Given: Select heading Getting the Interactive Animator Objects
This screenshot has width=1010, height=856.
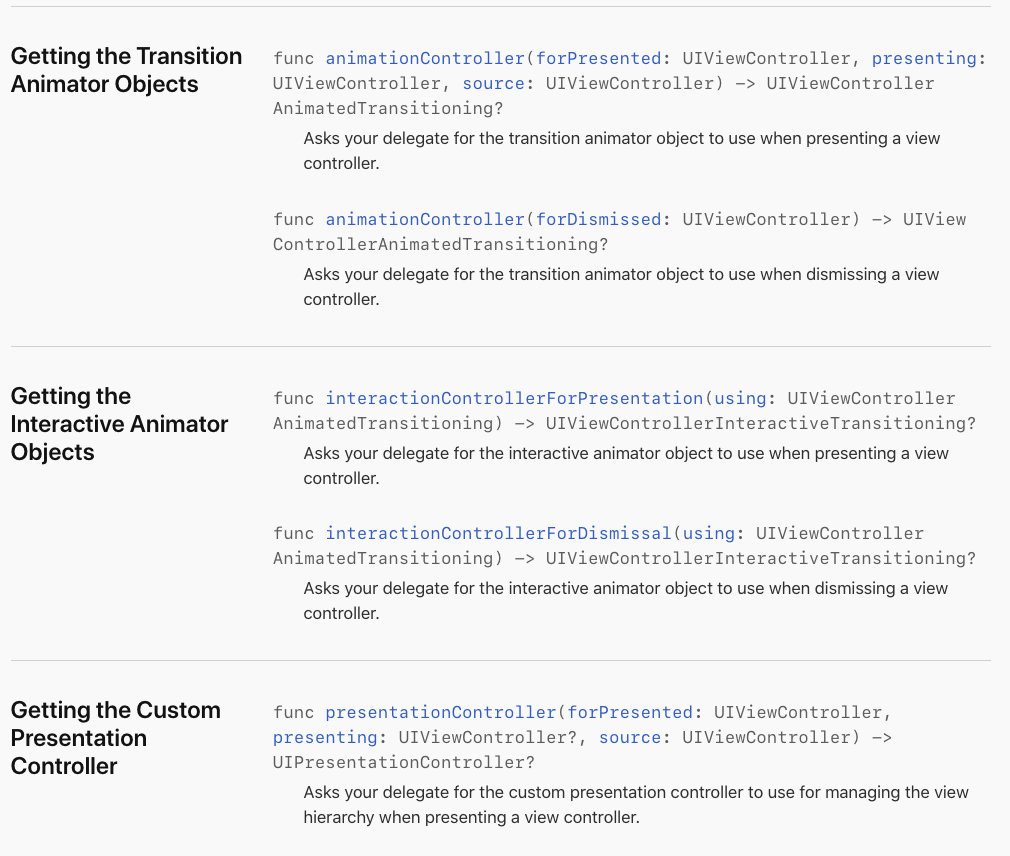Looking at the screenshot, I should coord(119,424).
